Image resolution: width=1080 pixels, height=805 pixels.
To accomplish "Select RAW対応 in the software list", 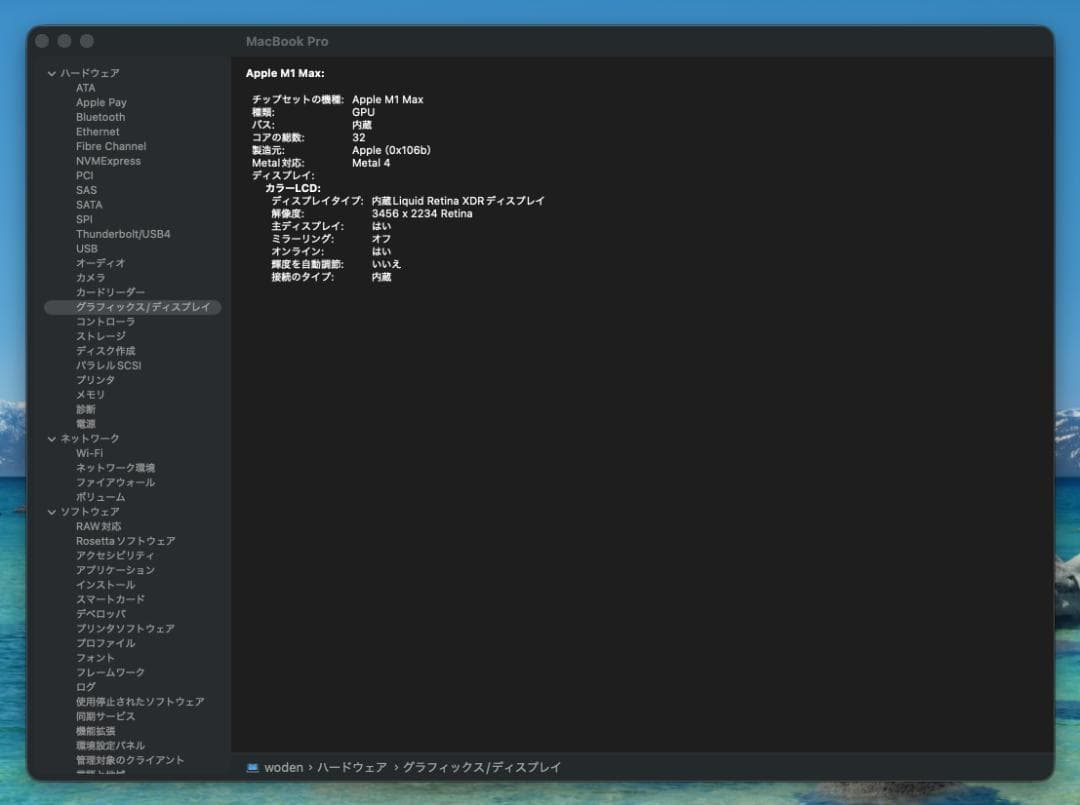I will 98,526.
